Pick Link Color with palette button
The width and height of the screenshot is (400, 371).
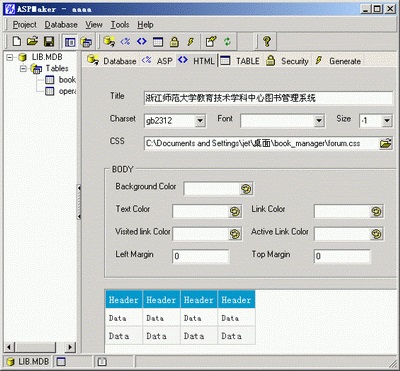[x=377, y=212]
